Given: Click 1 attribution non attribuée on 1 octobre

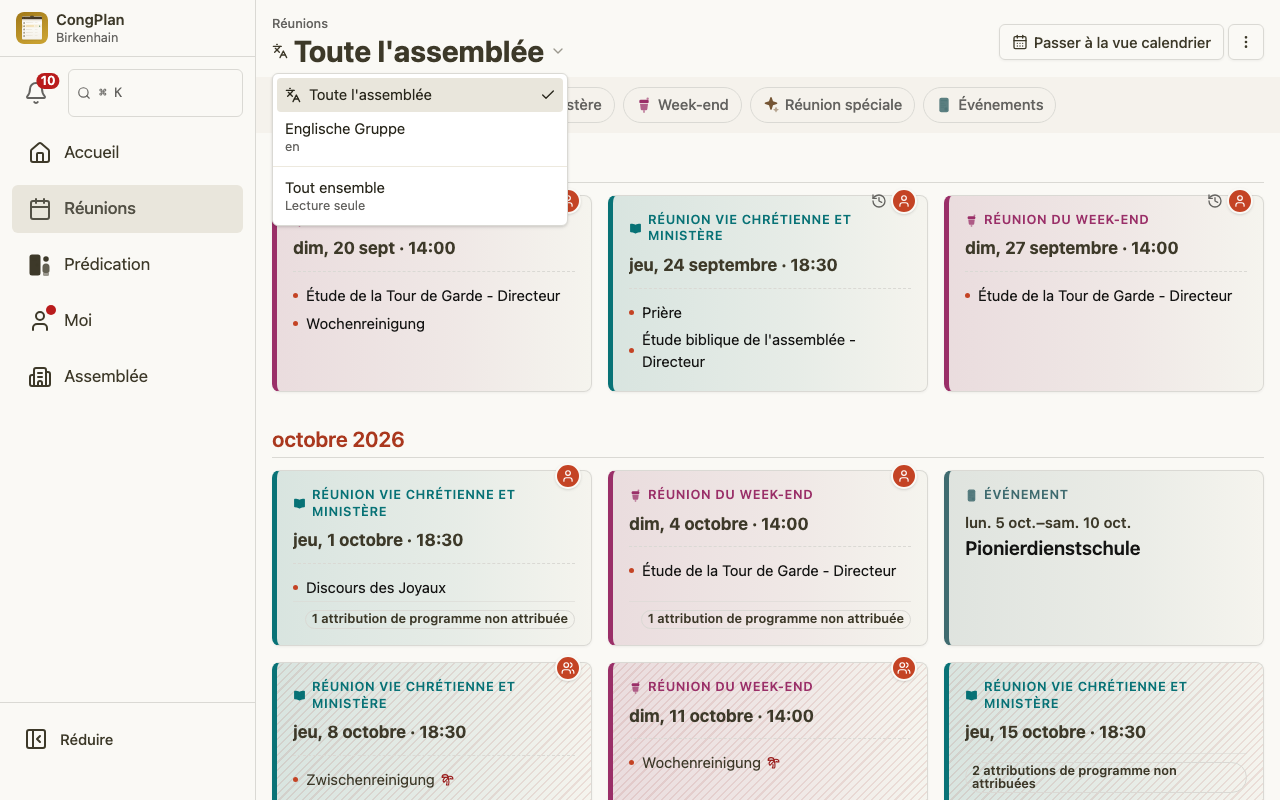Looking at the screenshot, I should point(440,619).
